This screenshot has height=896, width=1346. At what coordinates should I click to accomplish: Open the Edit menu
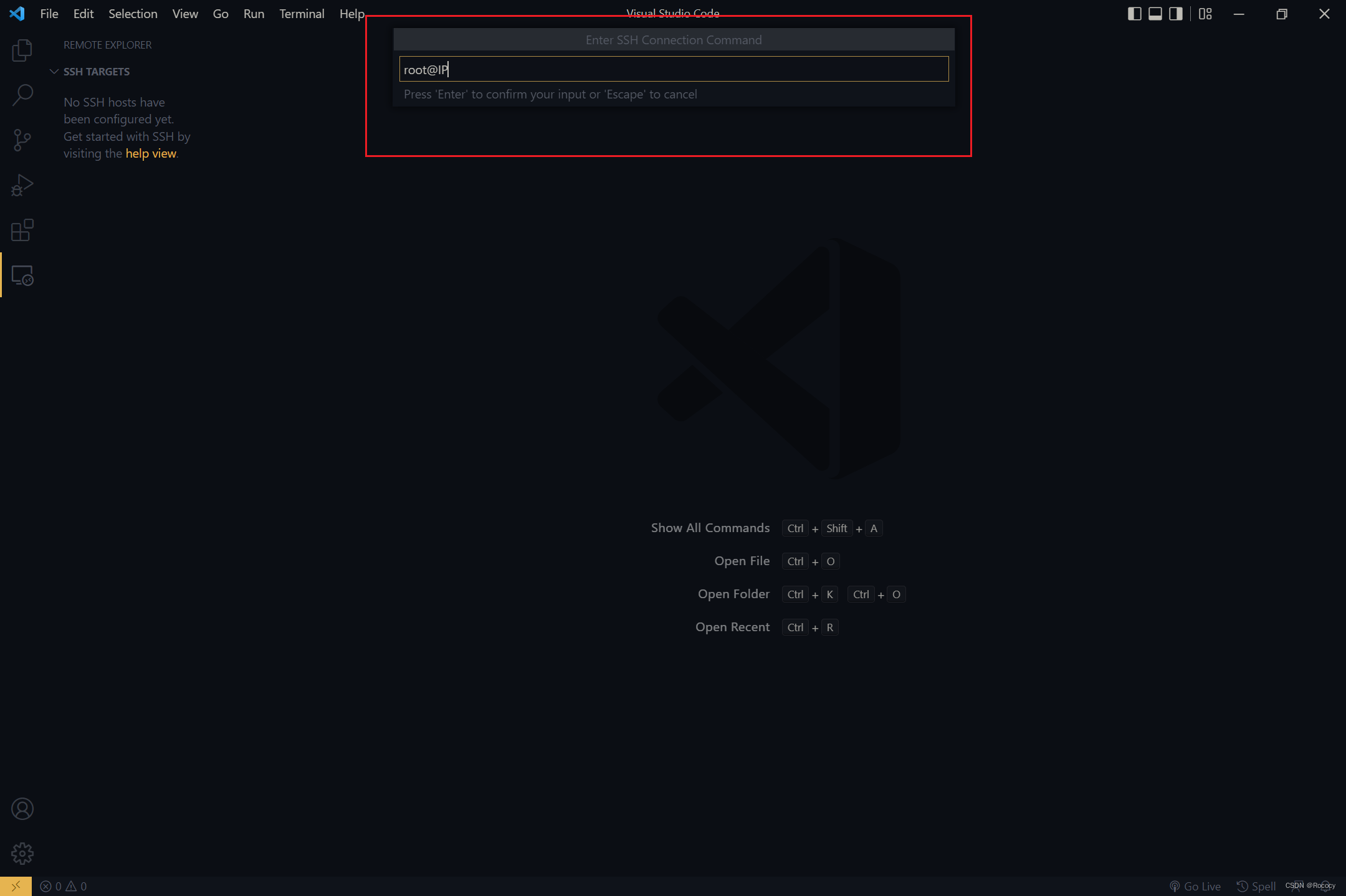click(x=84, y=14)
